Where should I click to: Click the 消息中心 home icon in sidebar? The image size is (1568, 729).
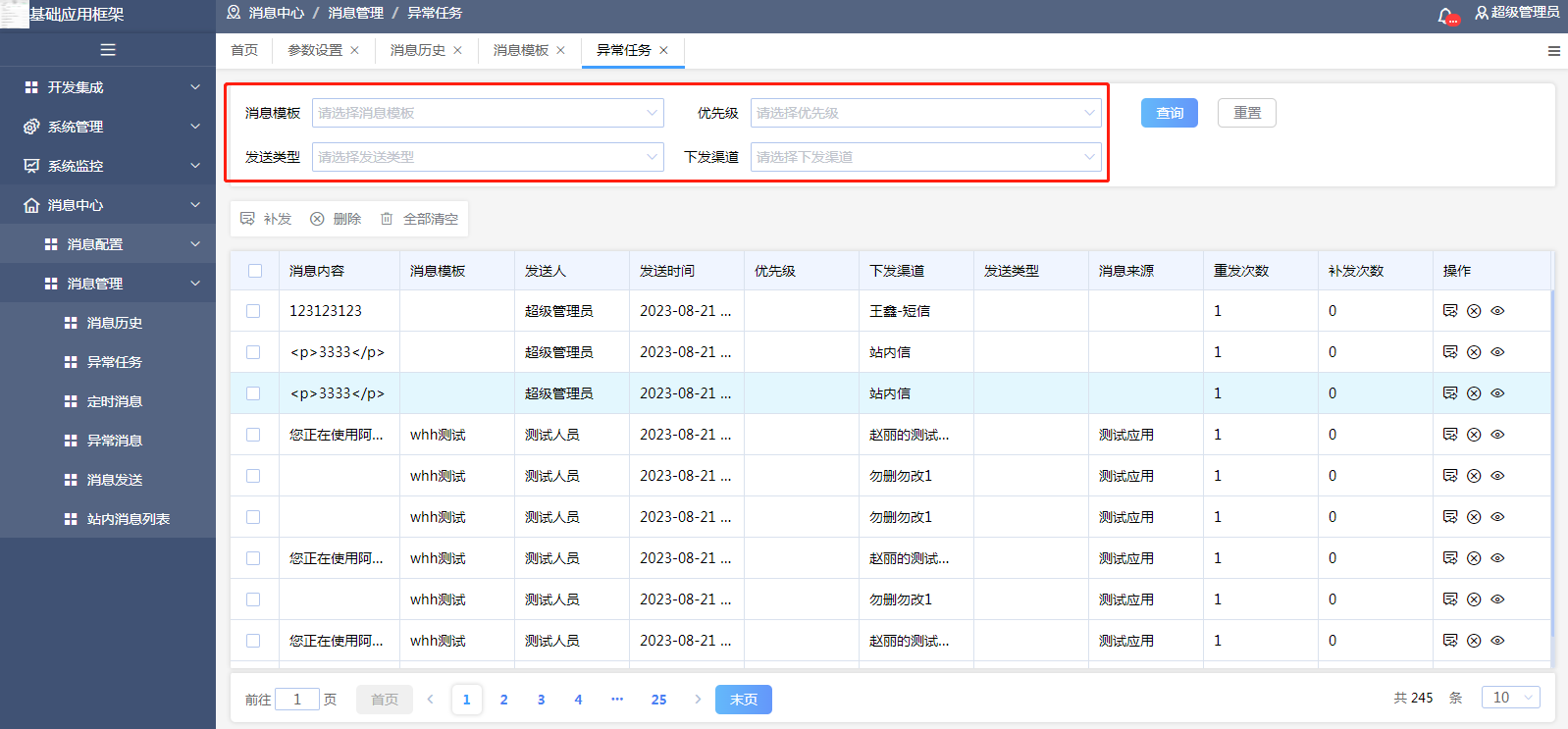click(31, 205)
